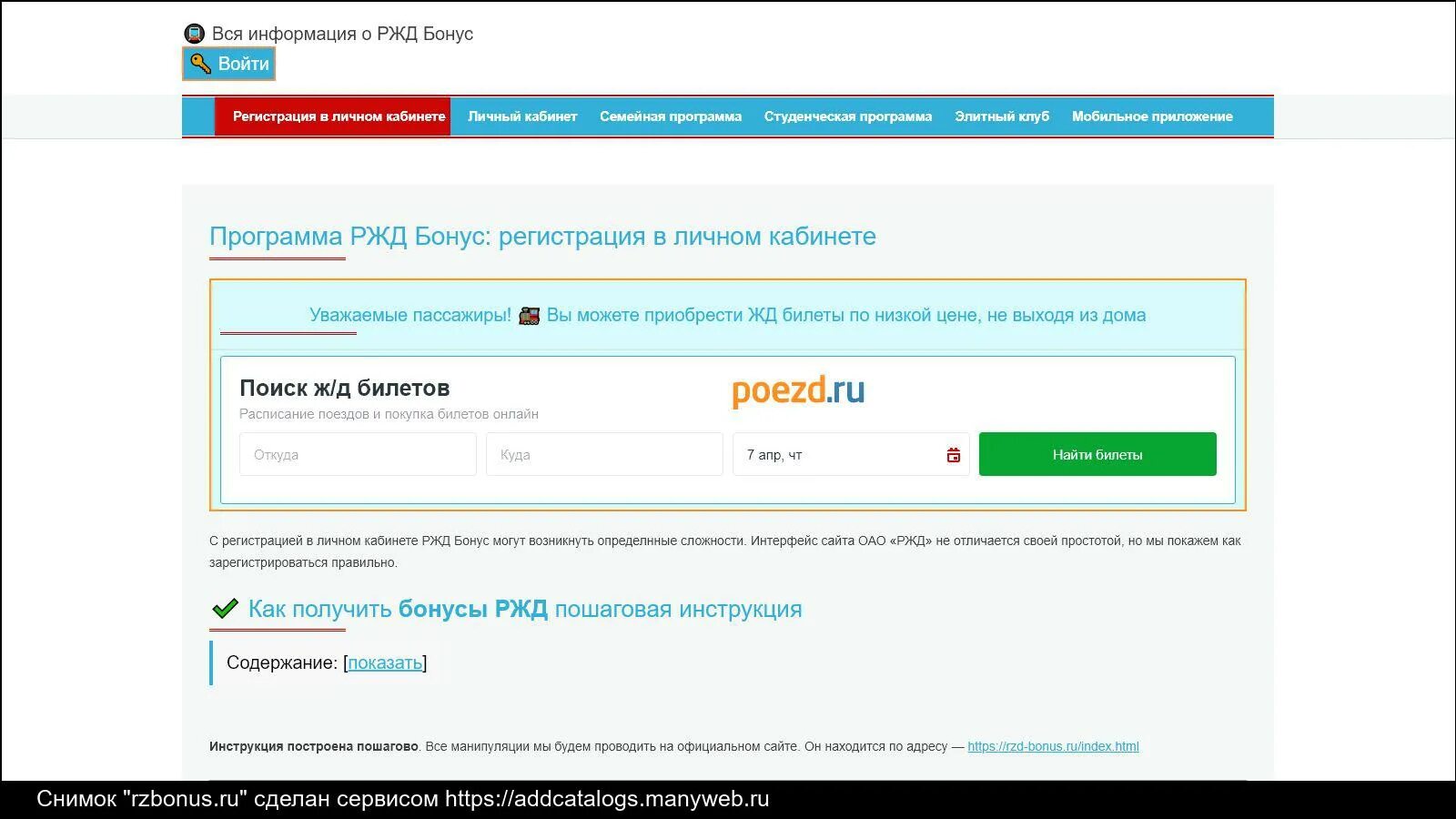Select 'Элитный клуб' menu item
Viewport: 1456px width, 819px height.
point(1002,116)
